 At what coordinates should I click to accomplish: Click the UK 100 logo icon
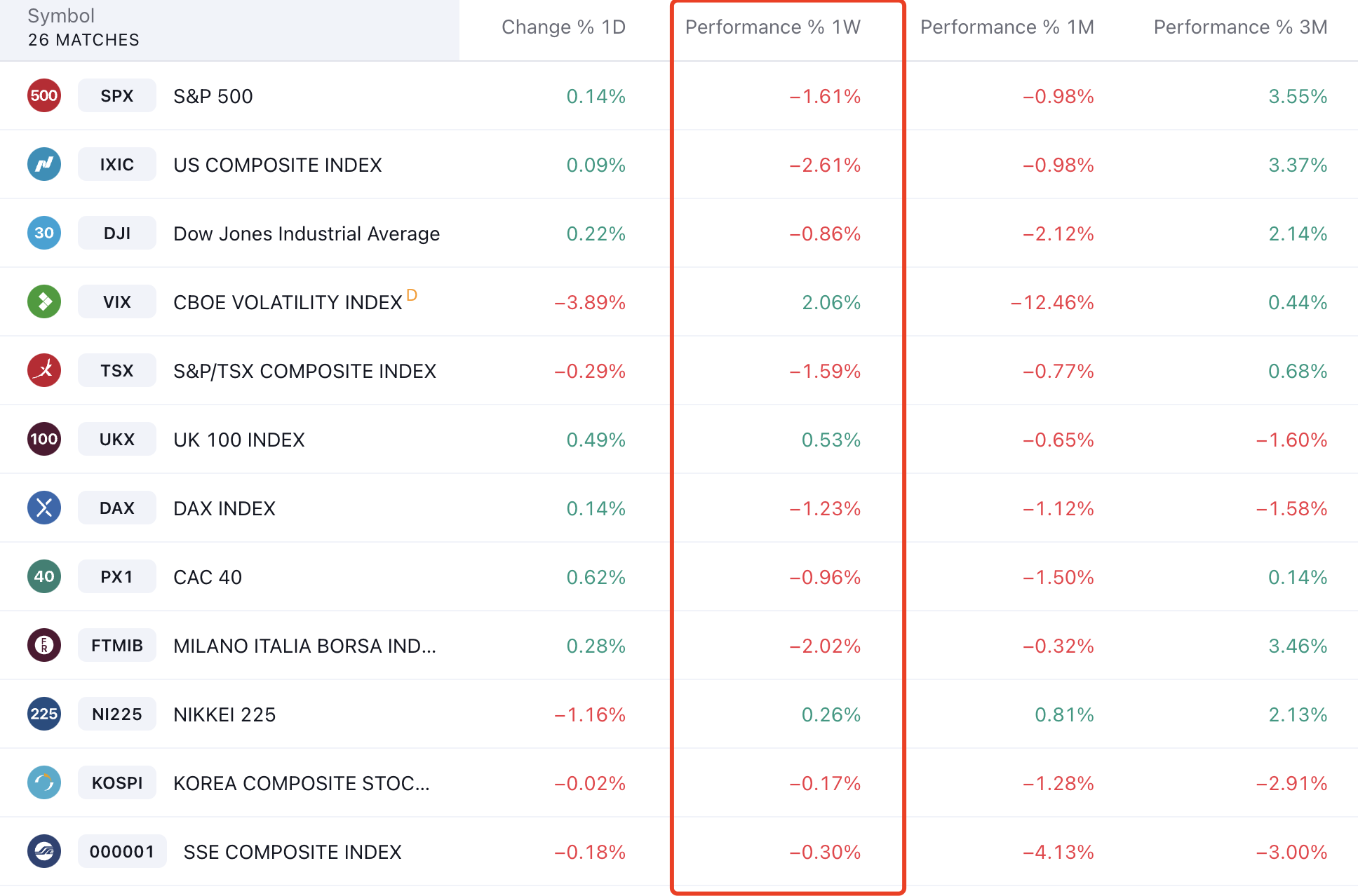44,439
